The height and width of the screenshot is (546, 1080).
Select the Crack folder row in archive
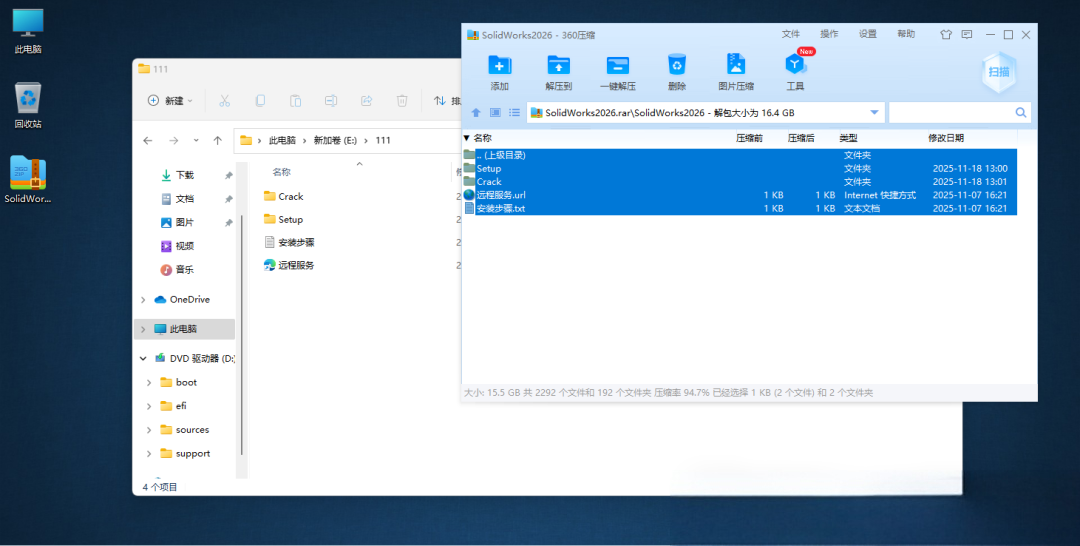[x=740, y=182]
